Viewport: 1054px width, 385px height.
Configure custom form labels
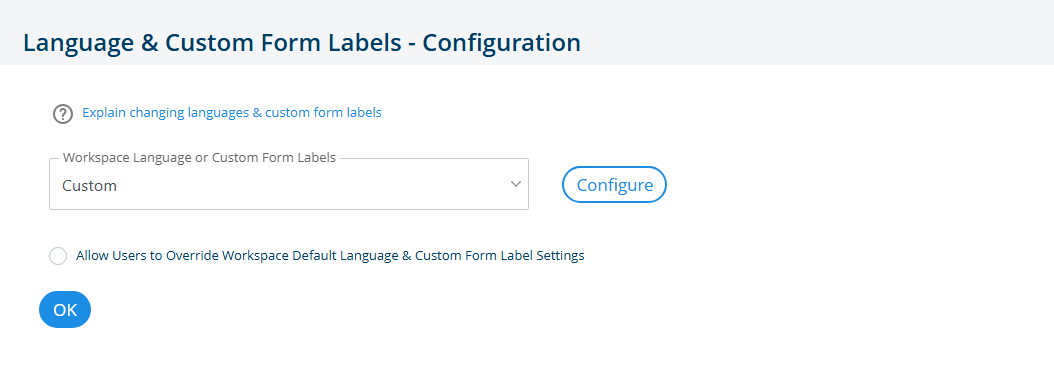point(614,185)
